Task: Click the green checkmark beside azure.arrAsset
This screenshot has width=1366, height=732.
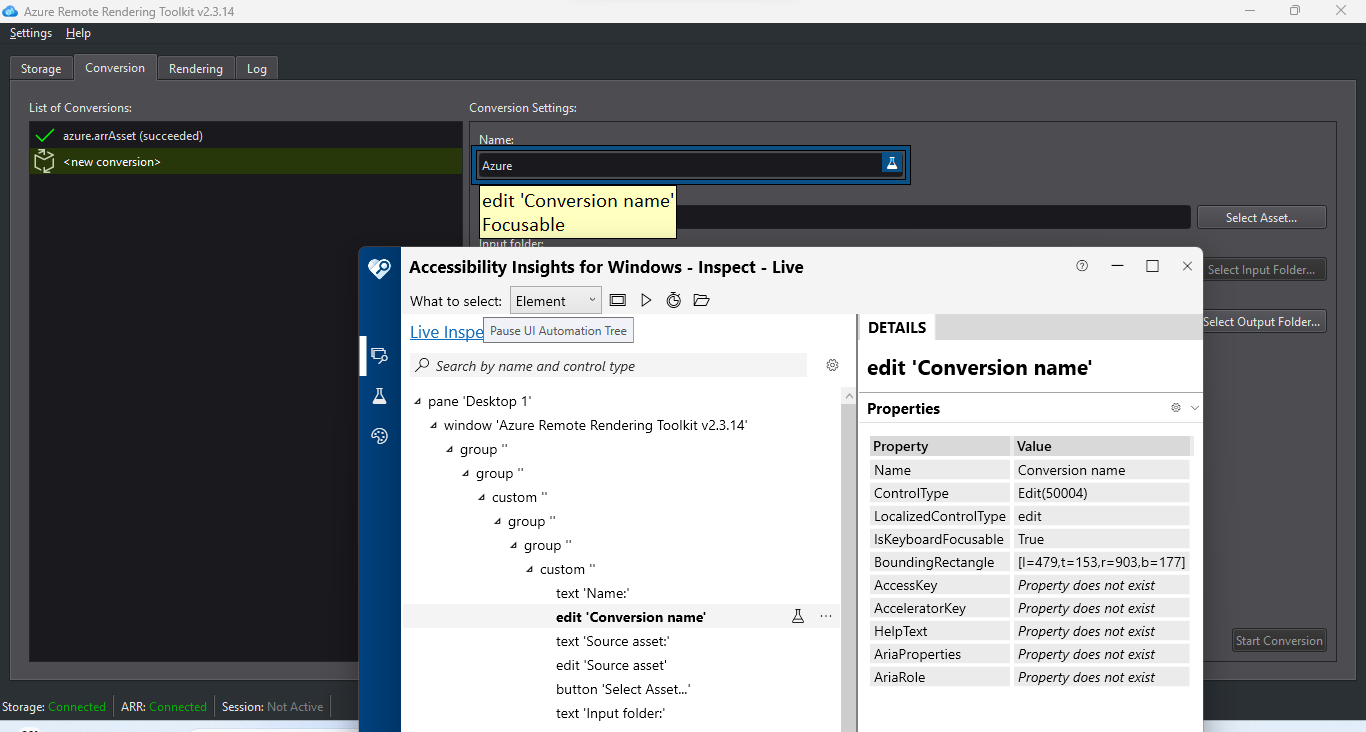Action: coord(44,135)
